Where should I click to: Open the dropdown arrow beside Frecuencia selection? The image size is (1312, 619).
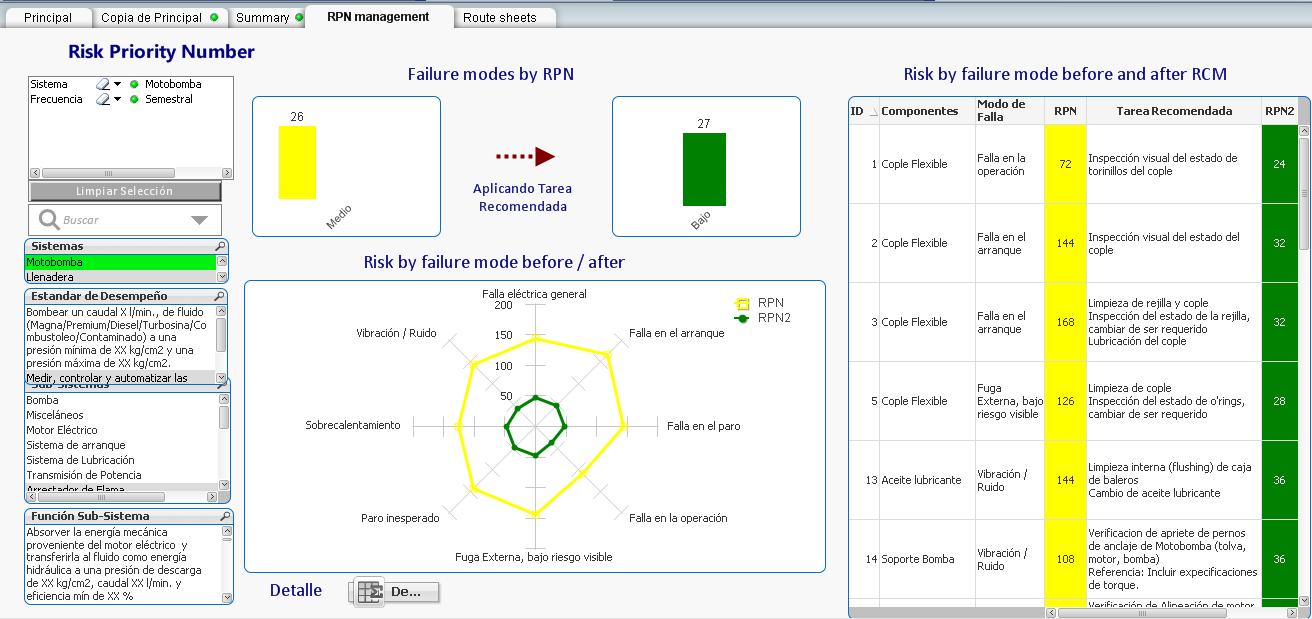[x=118, y=100]
